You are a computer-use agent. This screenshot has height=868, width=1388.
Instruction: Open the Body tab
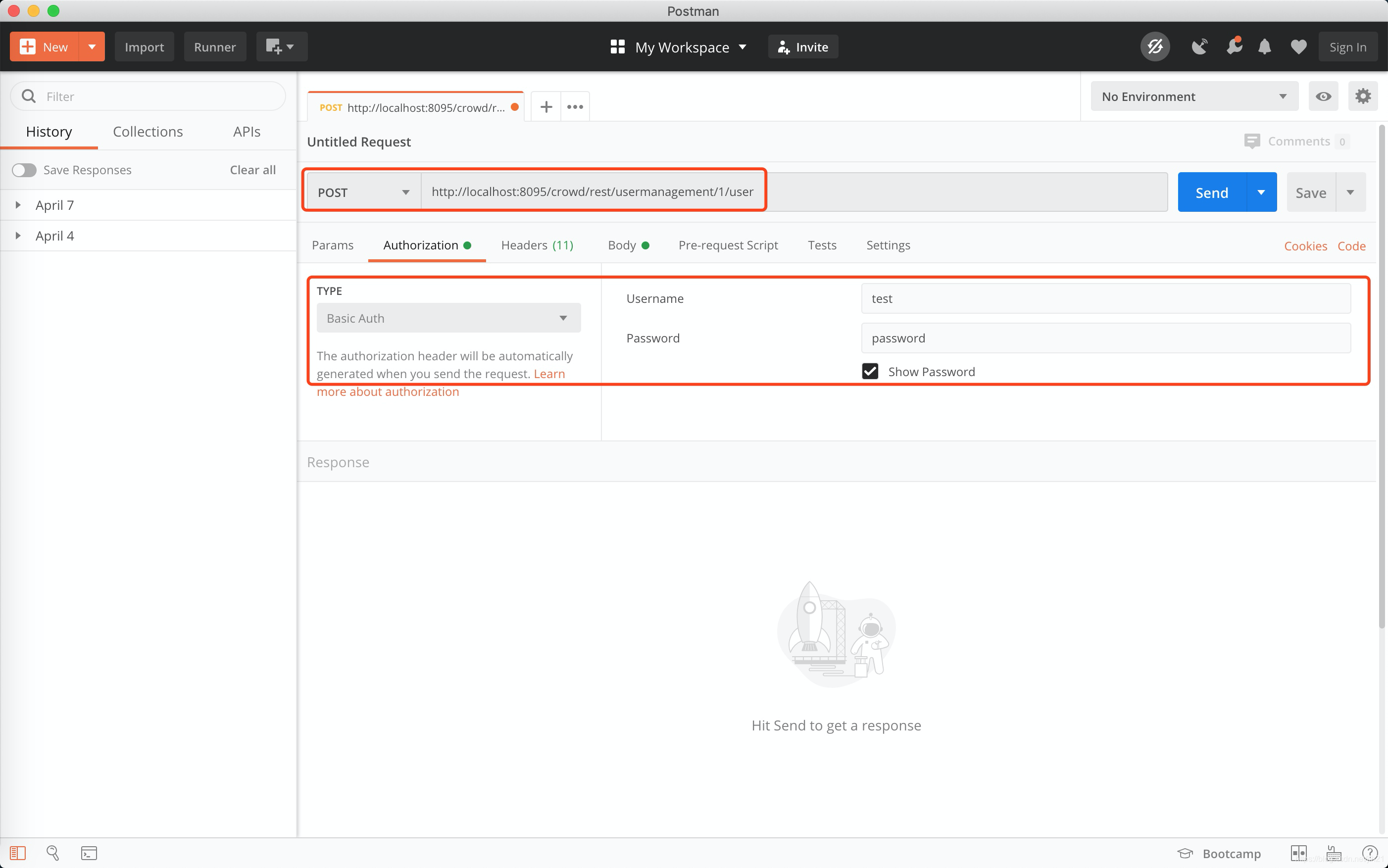[628, 245]
